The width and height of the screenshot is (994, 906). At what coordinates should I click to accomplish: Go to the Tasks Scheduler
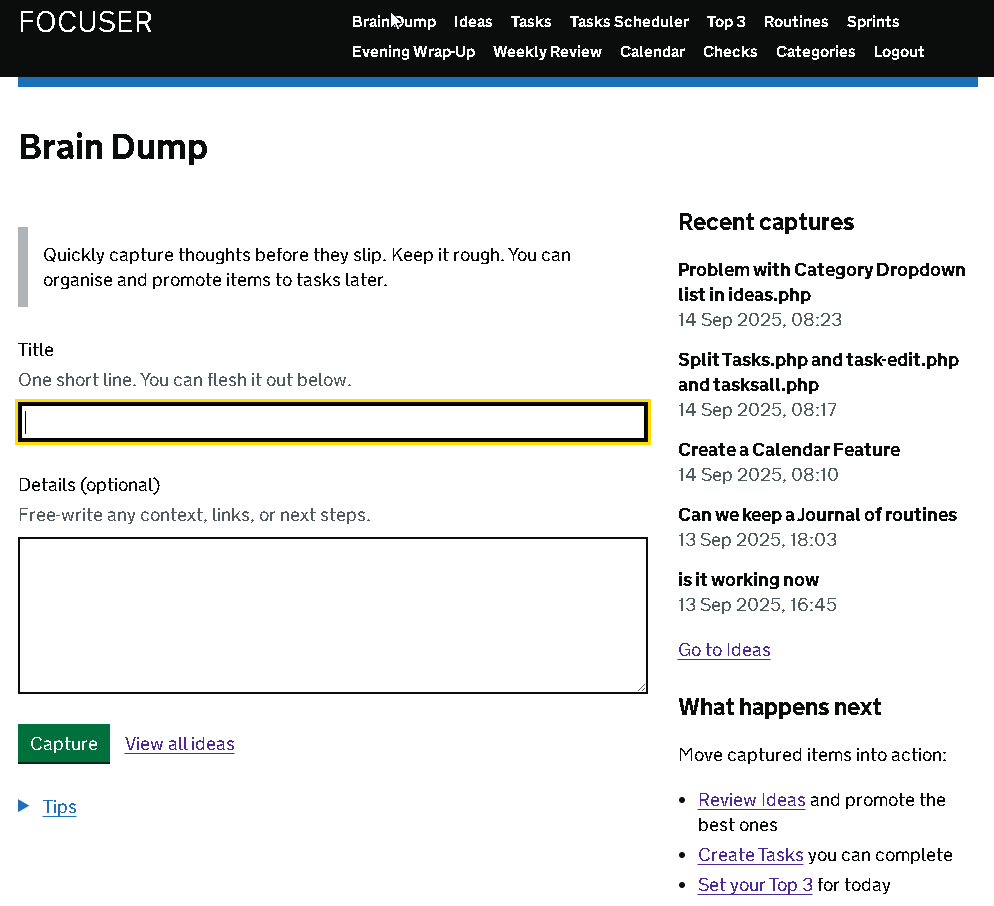628,21
